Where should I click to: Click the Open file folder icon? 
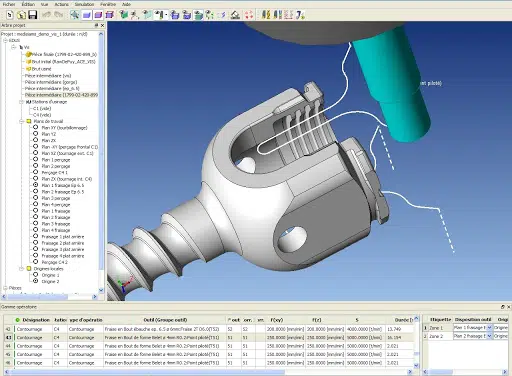[21, 15]
